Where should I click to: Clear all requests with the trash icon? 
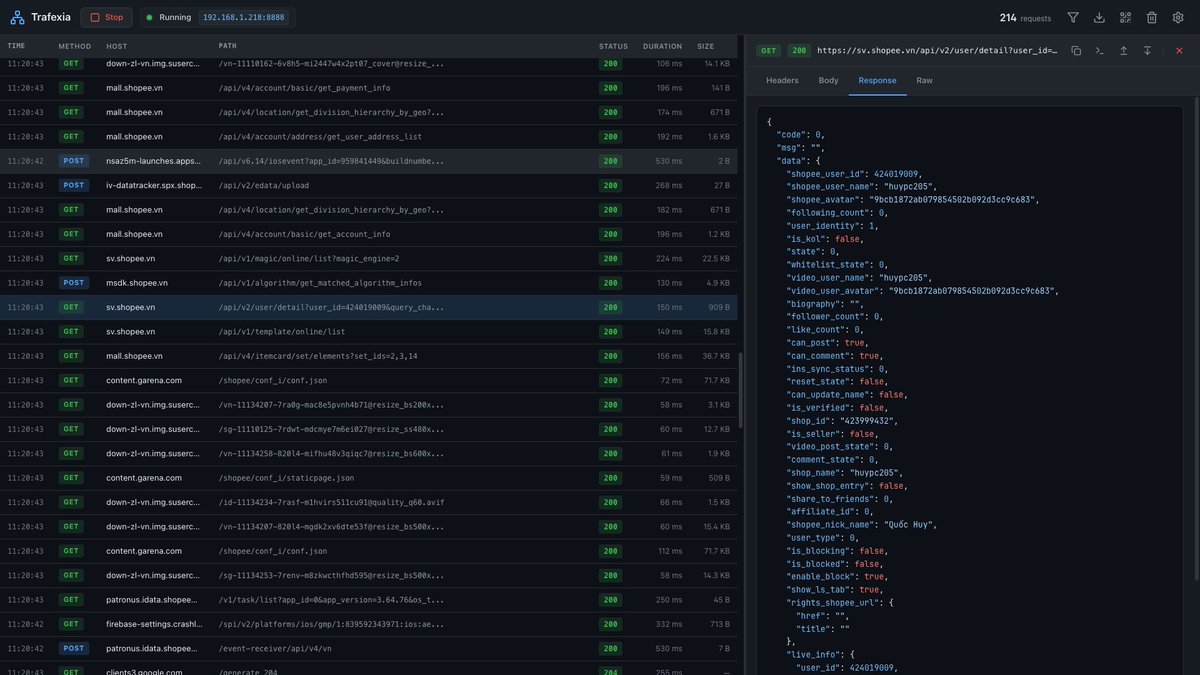click(1151, 17)
